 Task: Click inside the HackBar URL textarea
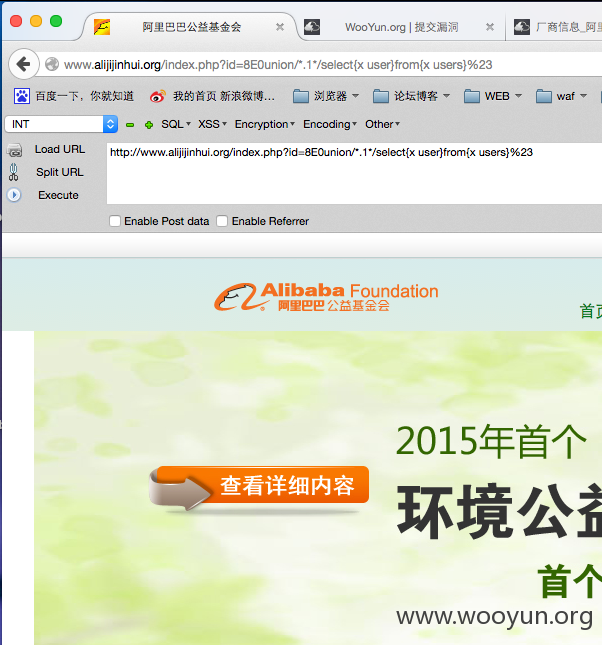pyautogui.click(x=354, y=173)
